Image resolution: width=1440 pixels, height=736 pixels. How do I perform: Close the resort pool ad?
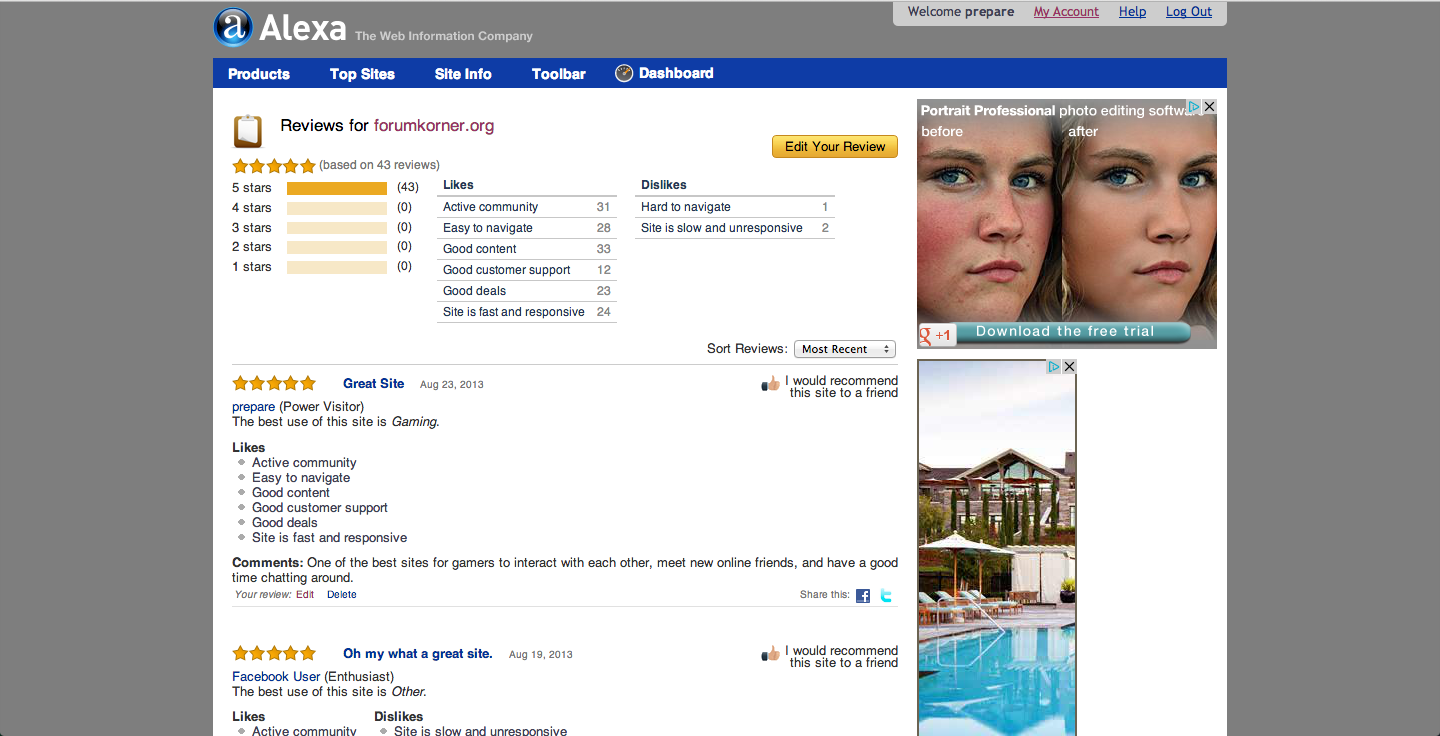(1069, 367)
